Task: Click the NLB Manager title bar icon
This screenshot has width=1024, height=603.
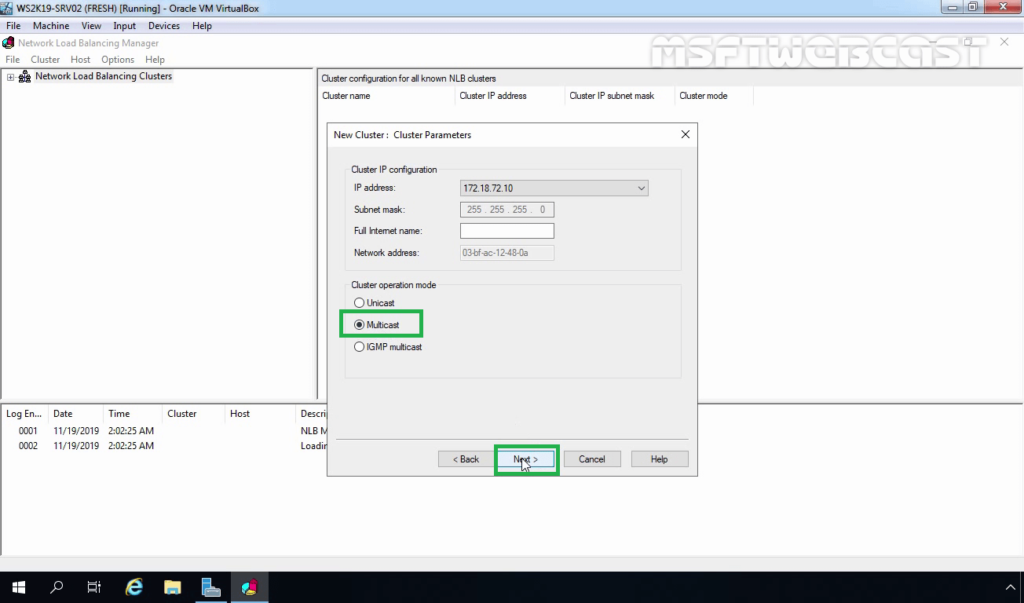Action: tap(8, 43)
